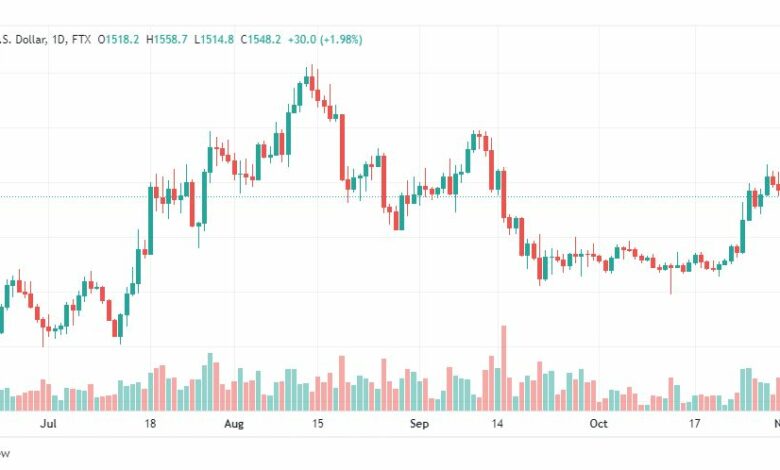Click the tallest red volume bar in mid-September
This screenshot has height=470, width=780.
503,368
